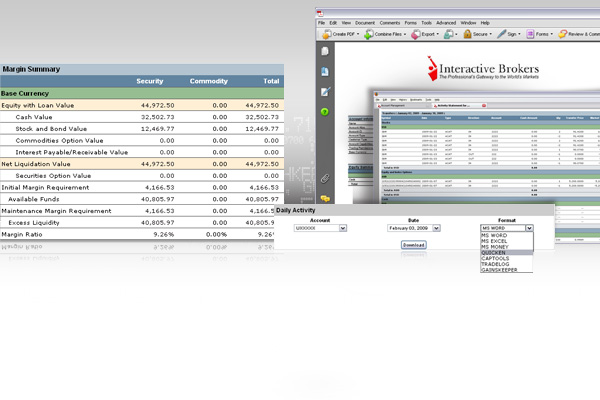Image resolution: width=600 pixels, height=400 pixels.
Task: Click the Stock and Bond Value label
Action: tap(51, 129)
